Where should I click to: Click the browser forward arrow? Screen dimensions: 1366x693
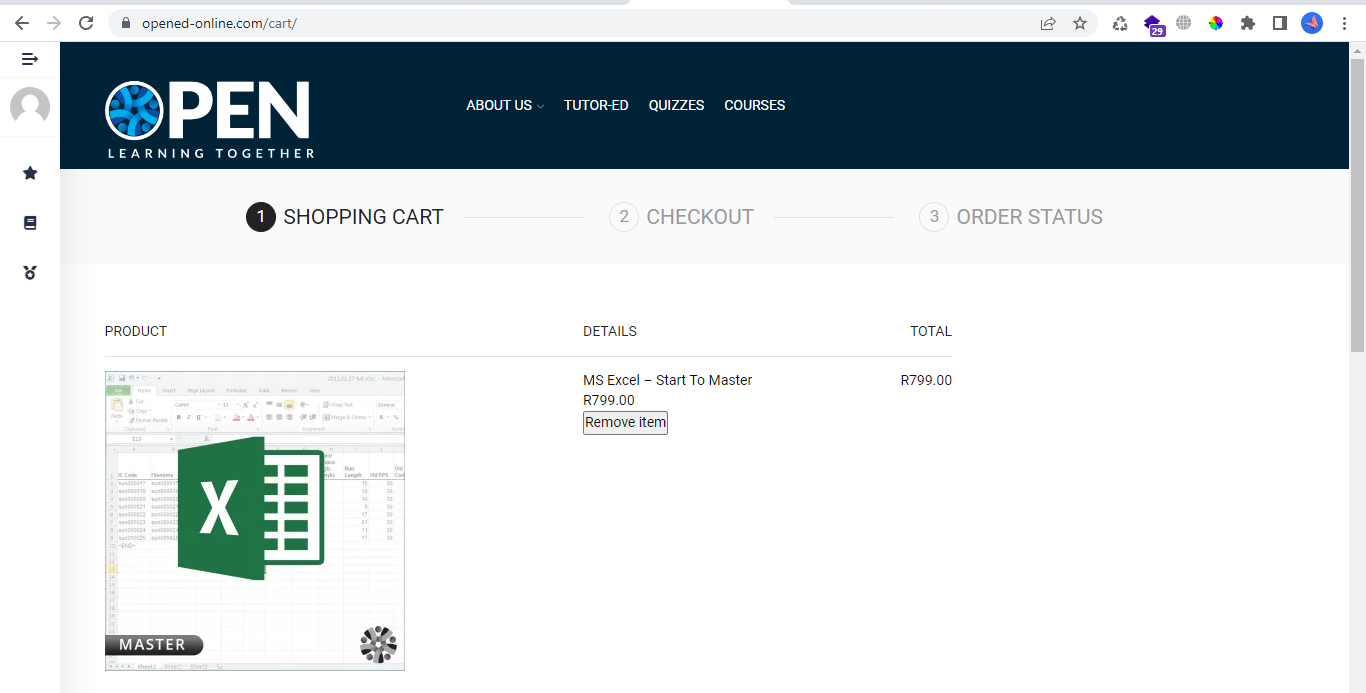click(x=54, y=23)
